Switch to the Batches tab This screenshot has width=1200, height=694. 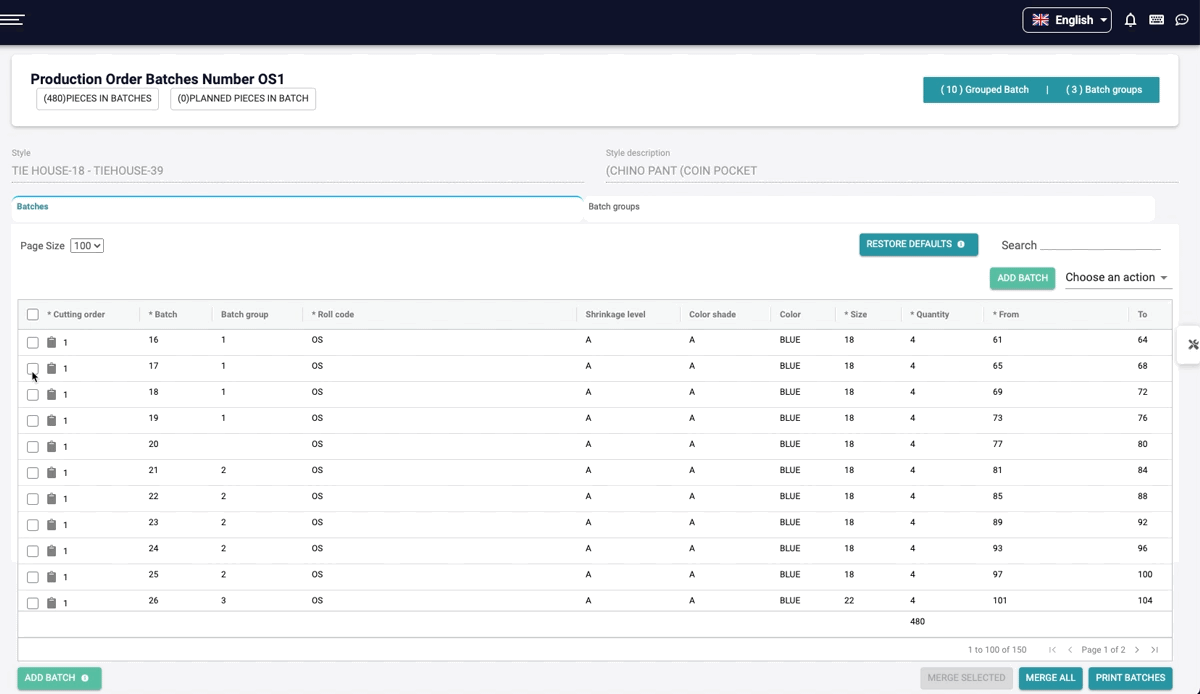coord(297,207)
